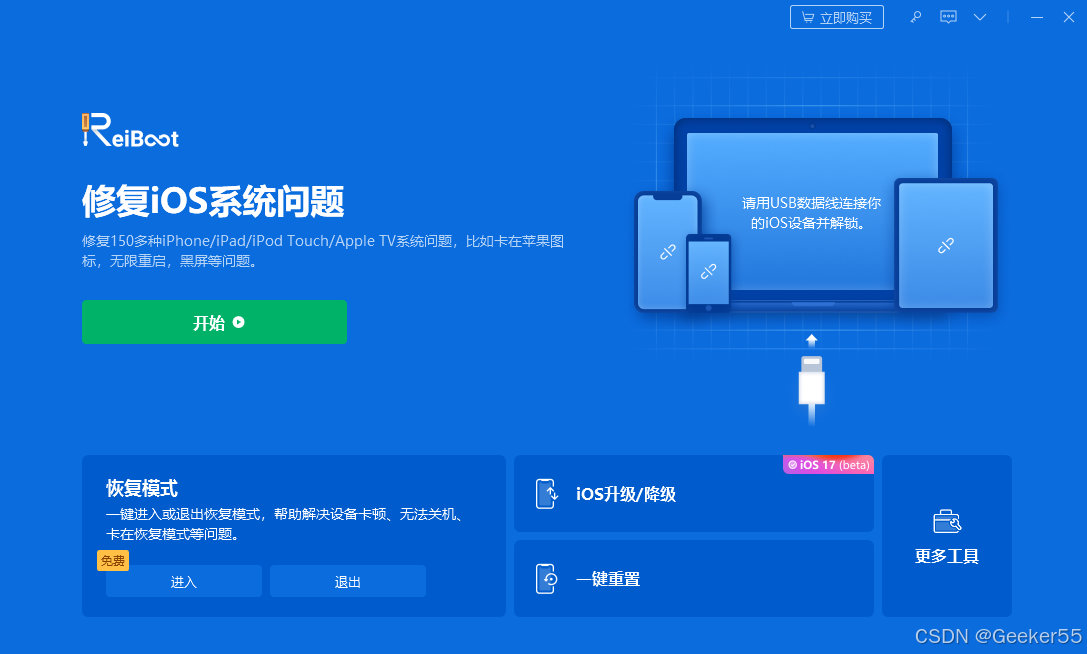Minimize the ReiBoot window
1087x654 pixels.
(x=1036, y=17)
